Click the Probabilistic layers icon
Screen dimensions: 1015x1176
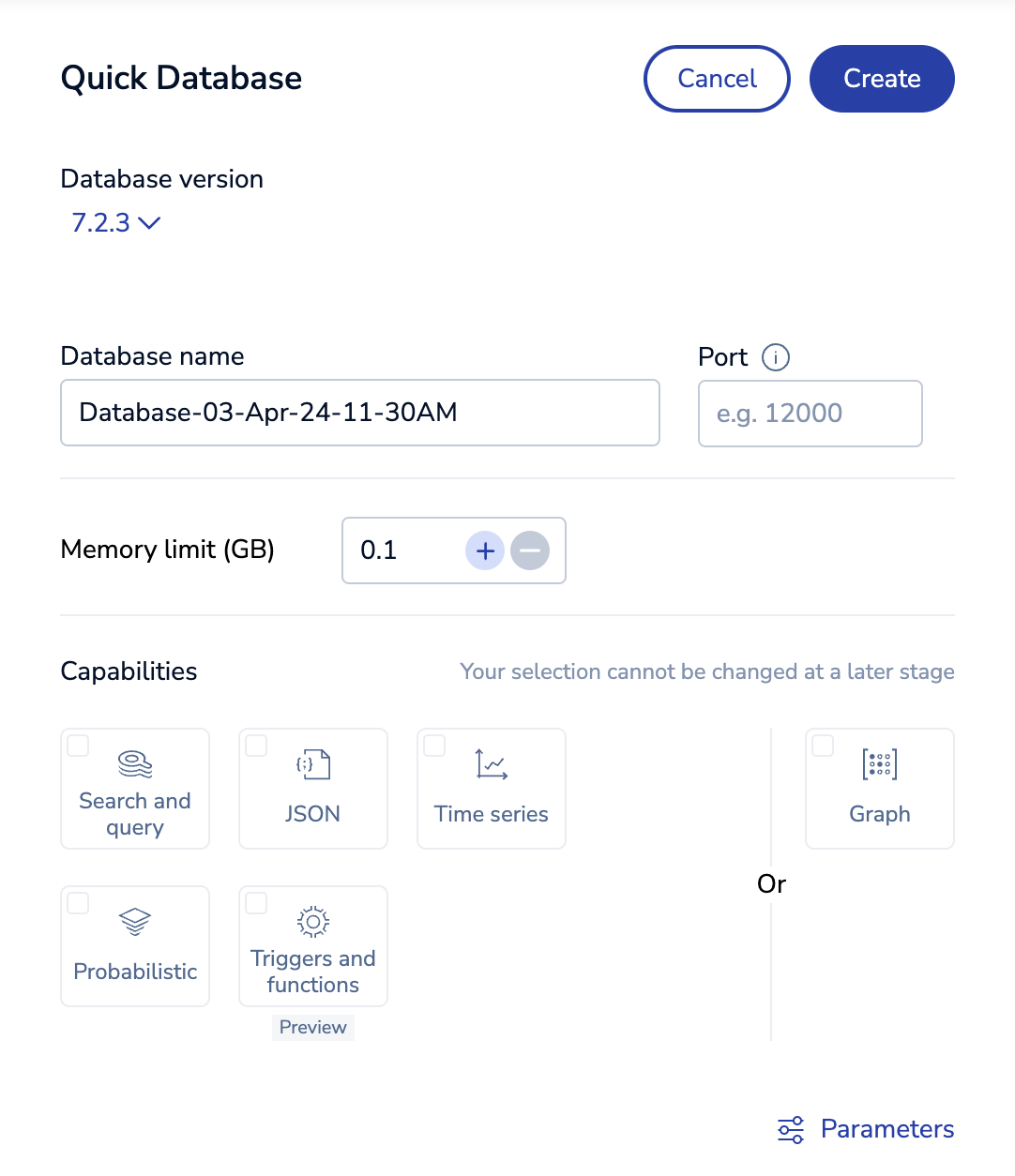(135, 922)
